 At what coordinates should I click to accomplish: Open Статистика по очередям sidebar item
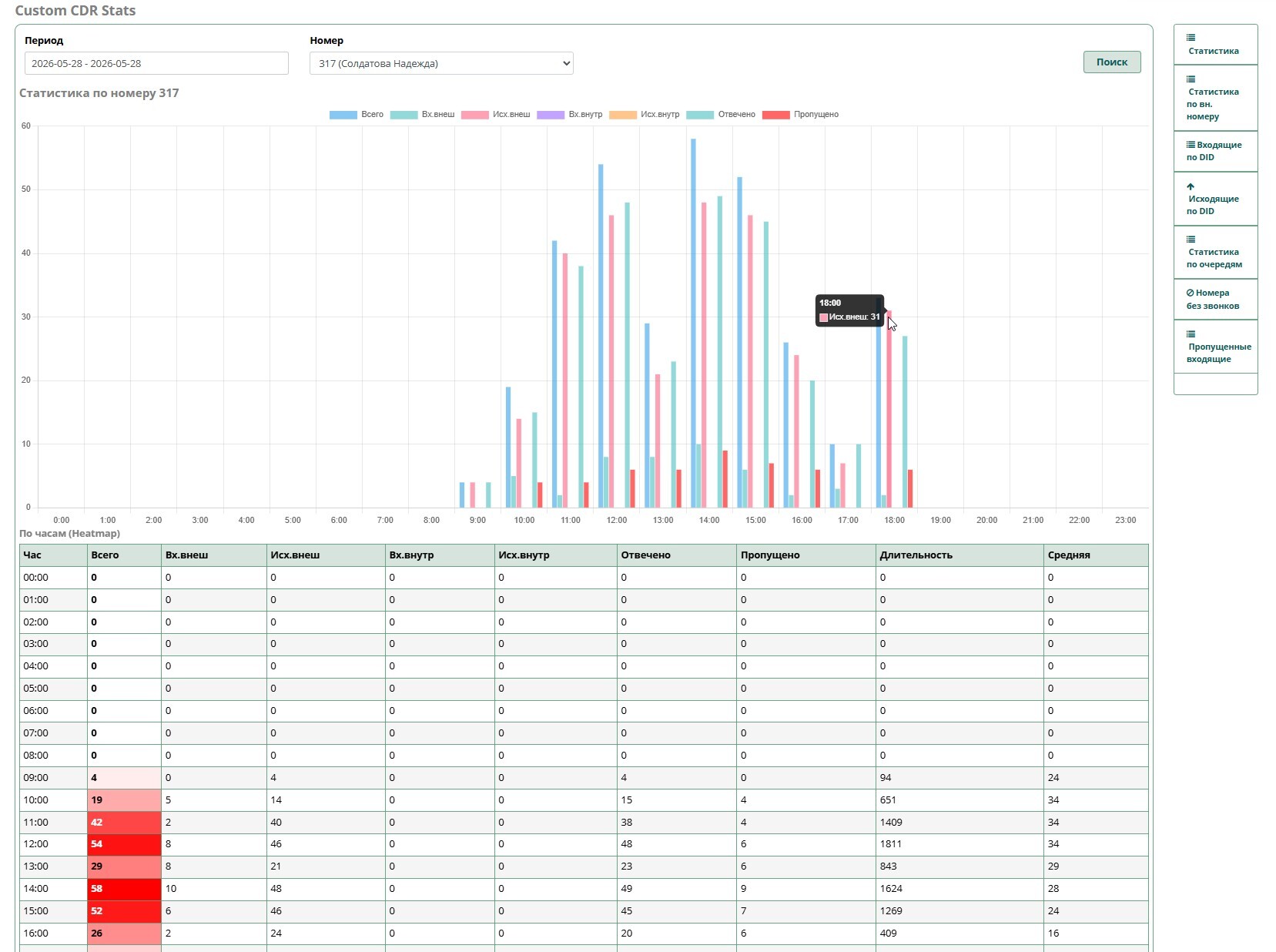pyautogui.click(x=1214, y=252)
